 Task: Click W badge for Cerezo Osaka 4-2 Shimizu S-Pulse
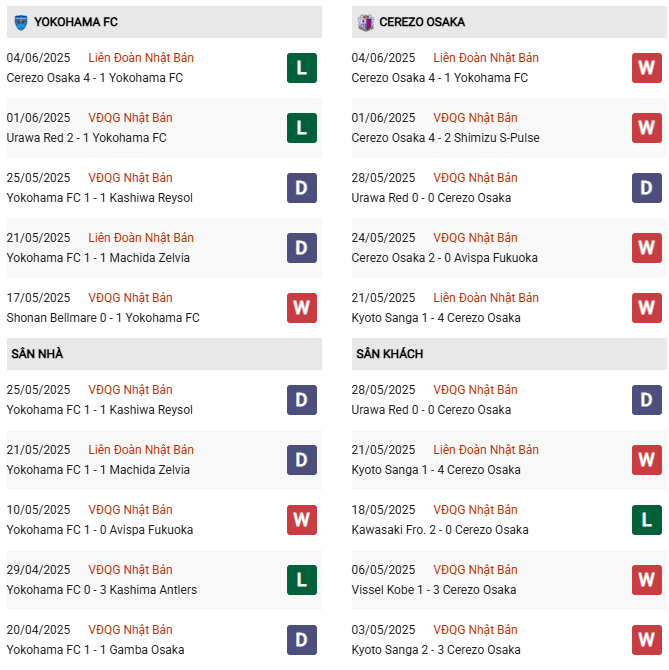click(x=646, y=128)
